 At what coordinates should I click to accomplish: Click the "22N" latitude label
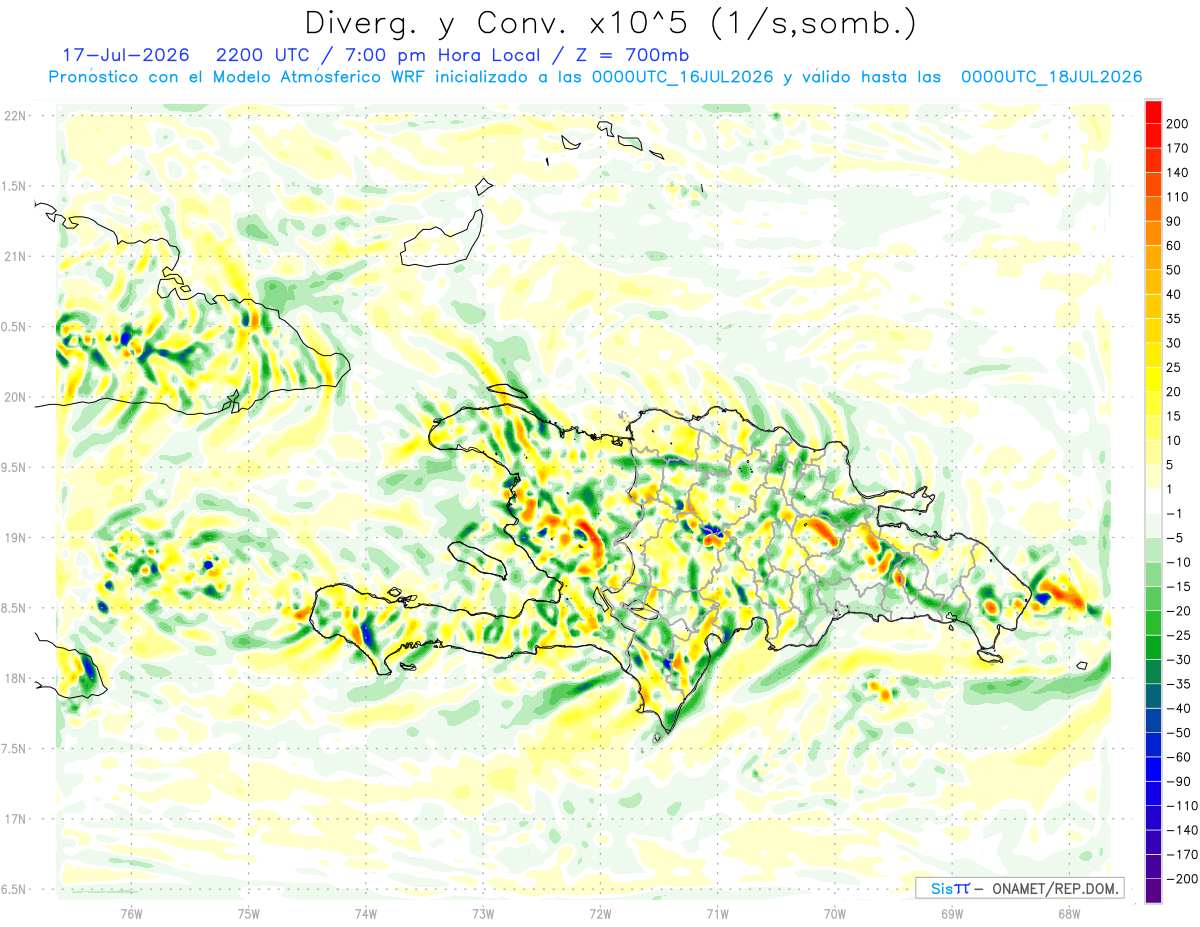[x=15, y=116]
